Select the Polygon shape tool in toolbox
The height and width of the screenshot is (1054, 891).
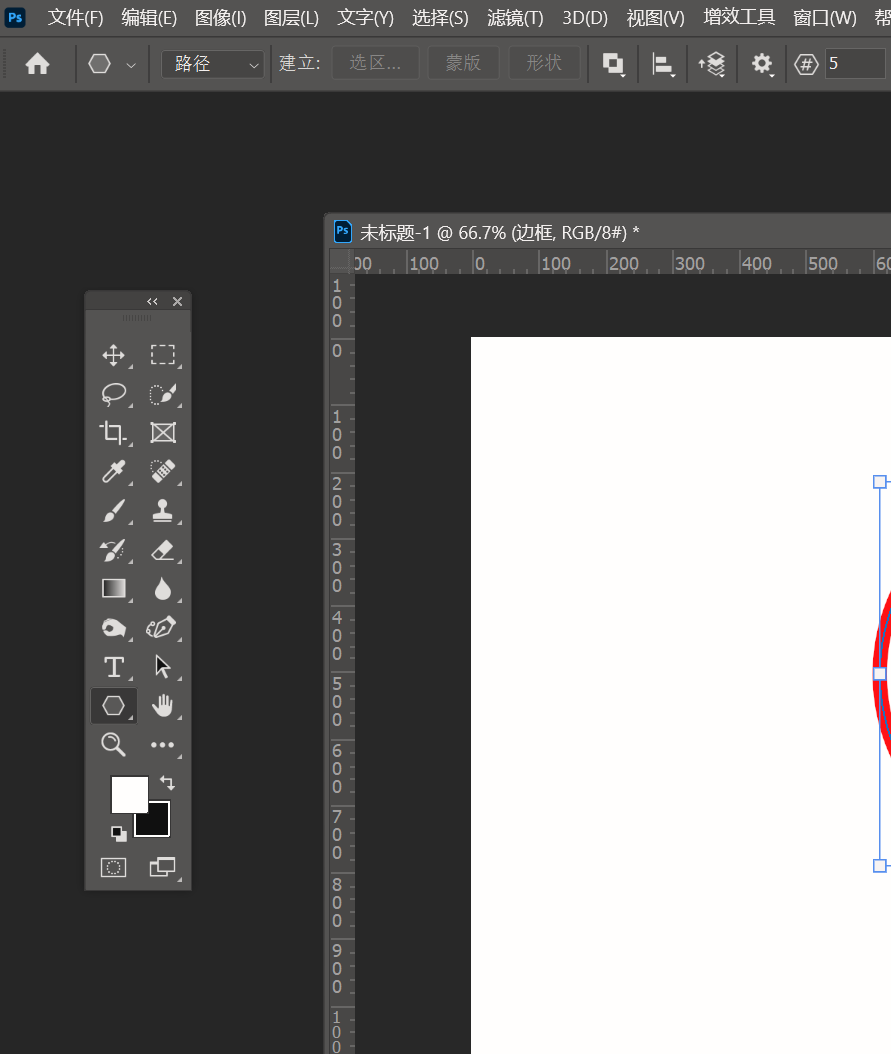[x=114, y=706]
